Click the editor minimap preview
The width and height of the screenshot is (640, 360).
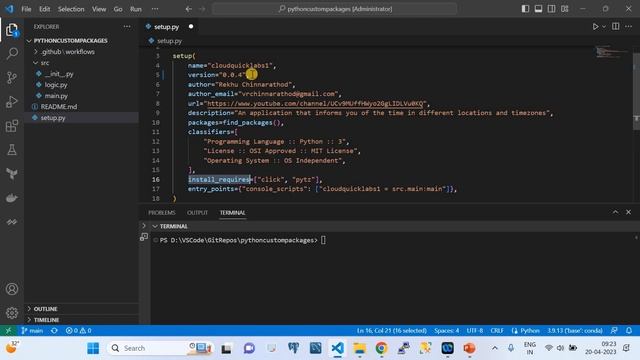tap(612, 52)
